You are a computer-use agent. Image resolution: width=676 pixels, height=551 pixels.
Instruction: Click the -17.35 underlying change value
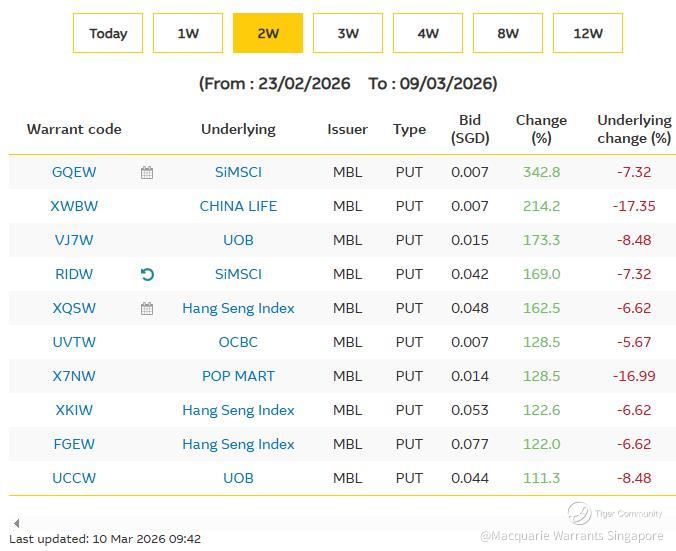coord(634,206)
